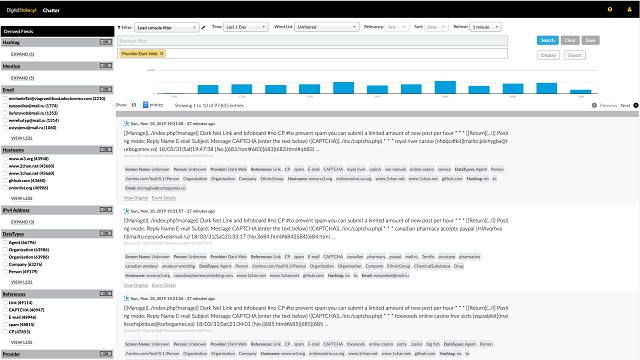
Task: Click the Boolean filter input field
Action: pos(313,41)
